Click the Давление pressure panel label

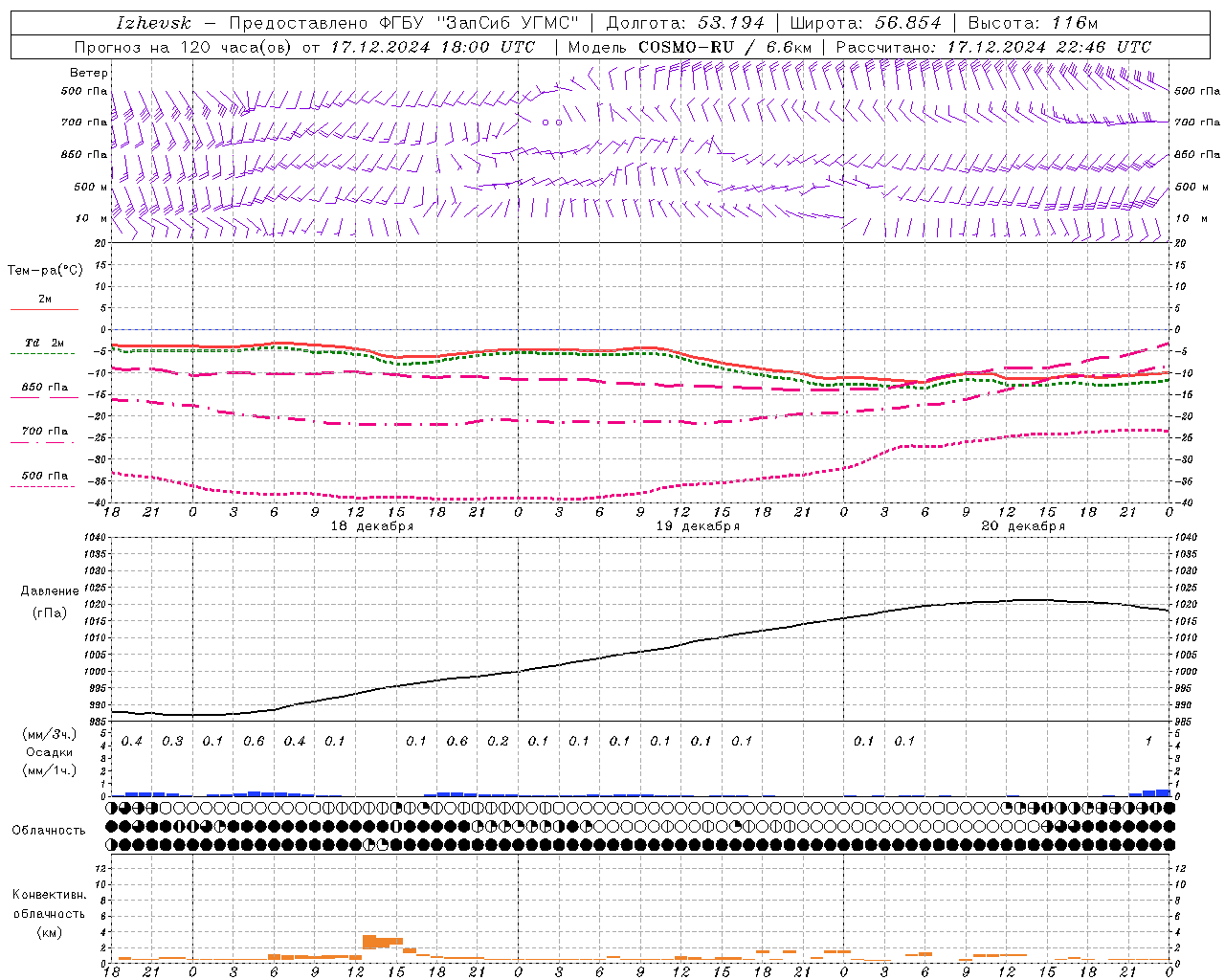pos(48,591)
